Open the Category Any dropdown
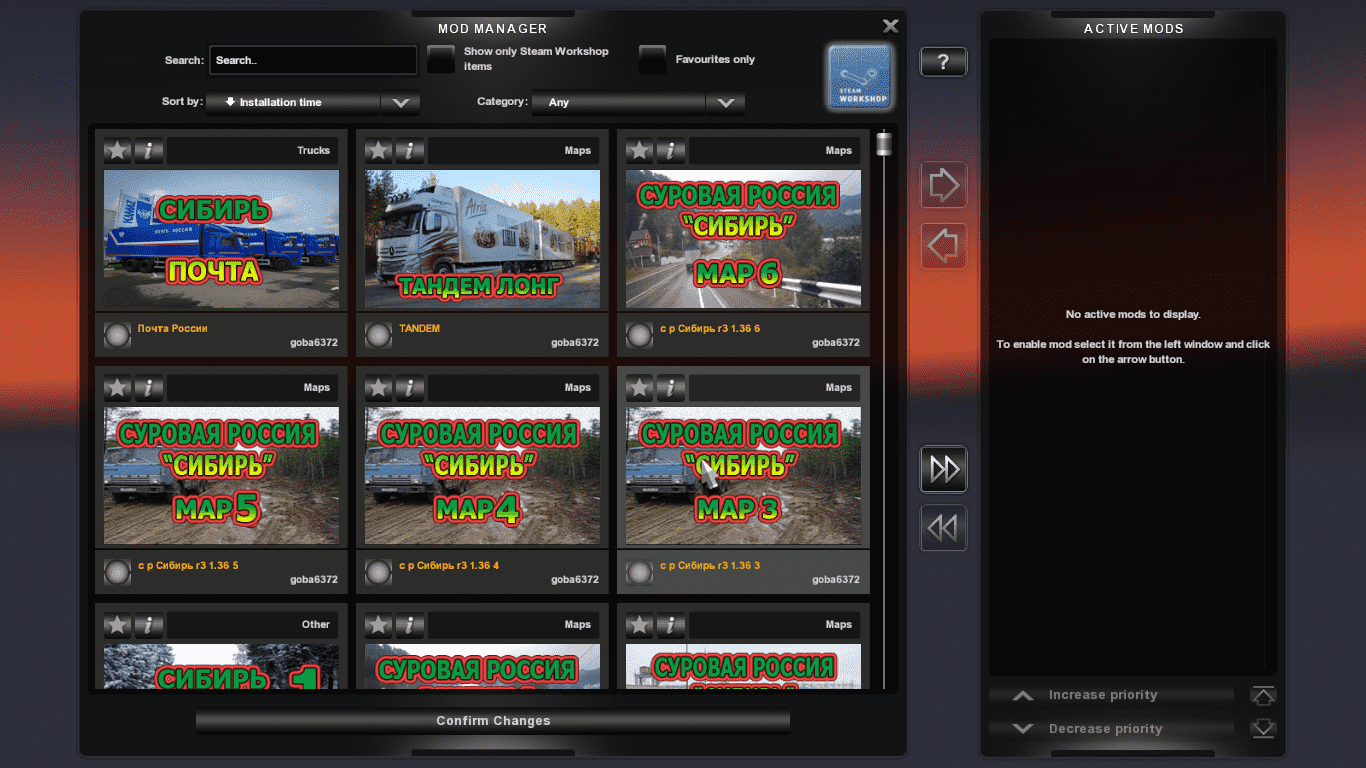1366x768 pixels. click(638, 102)
